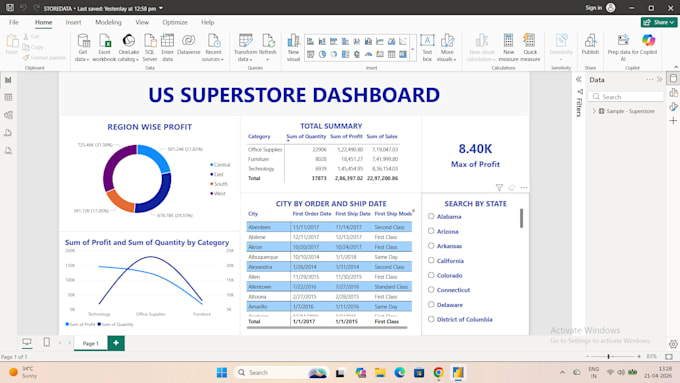Select the pie chart visual in gallery

pos(322,54)
